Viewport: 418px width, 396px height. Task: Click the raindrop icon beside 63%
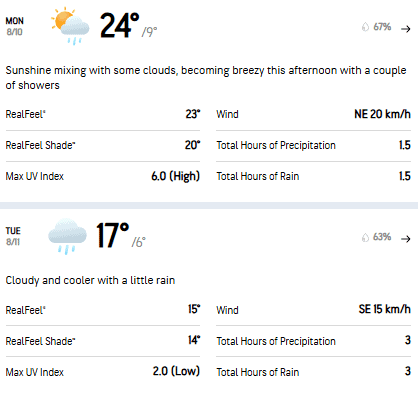click(365, 237)
